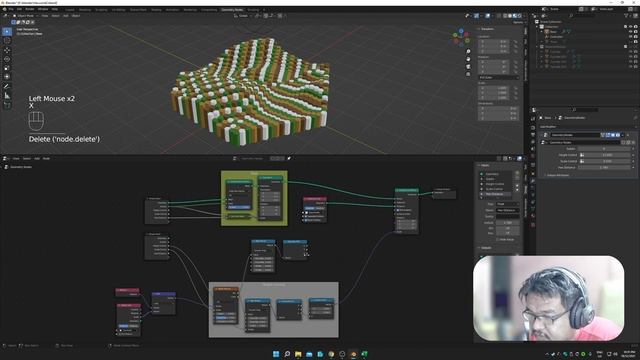Toggle modifier show in render icon
This screenshot has height=360, width=640.
tap(618, 135)
